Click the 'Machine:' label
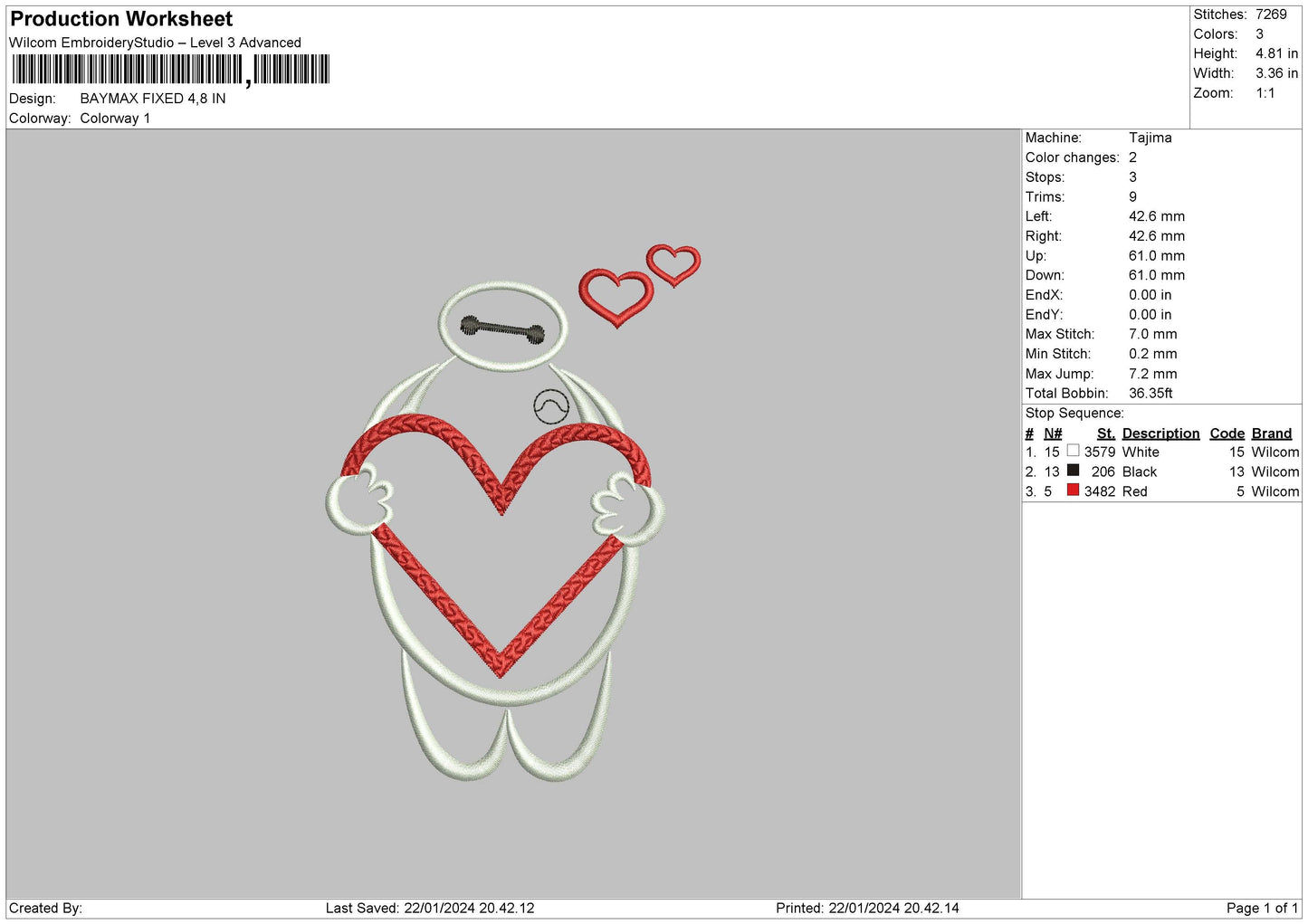Viewport: 1308px width, 924px height. [1054, 138]
